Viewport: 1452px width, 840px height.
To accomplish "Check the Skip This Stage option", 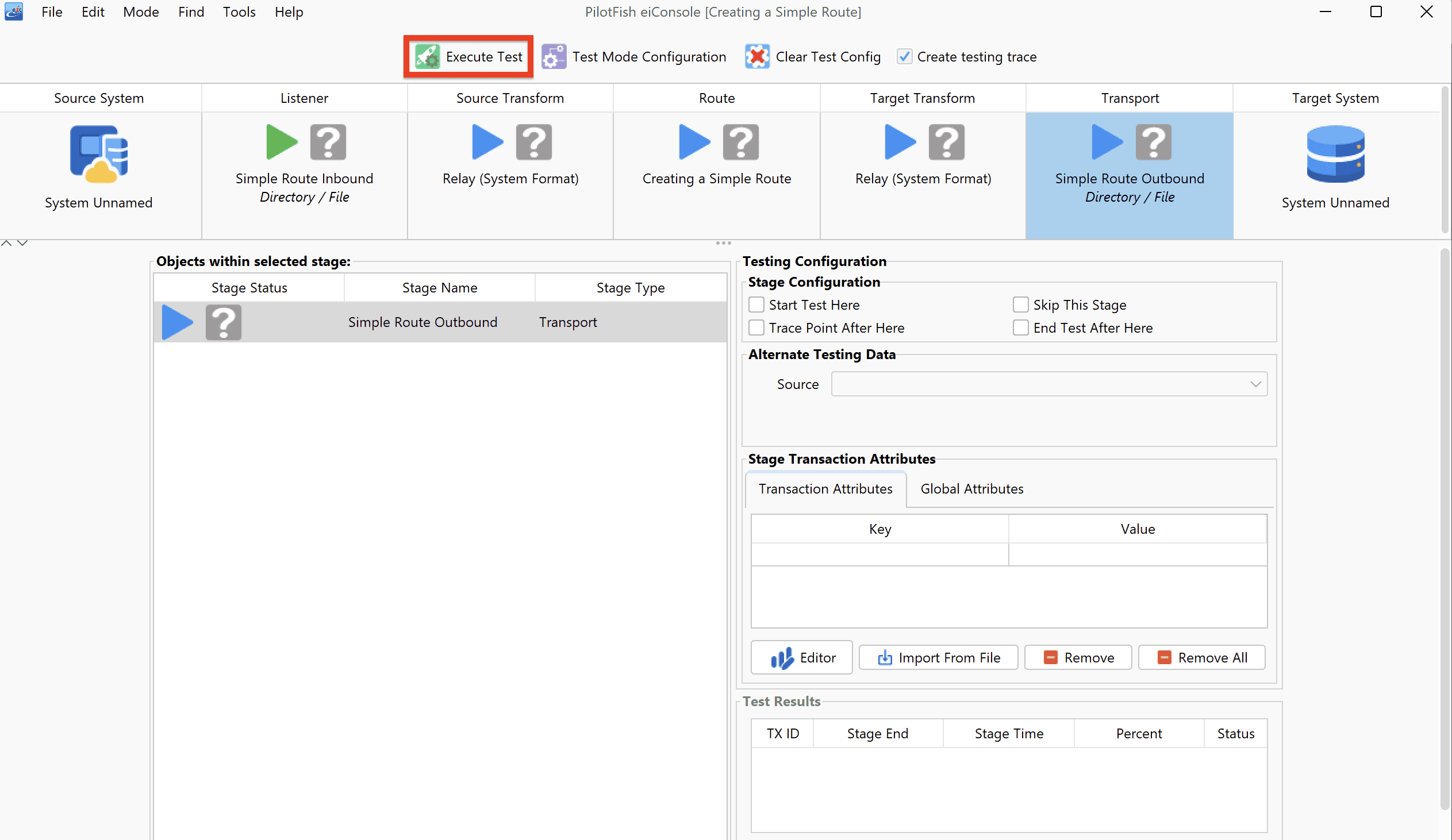I will pos(1020,305).
